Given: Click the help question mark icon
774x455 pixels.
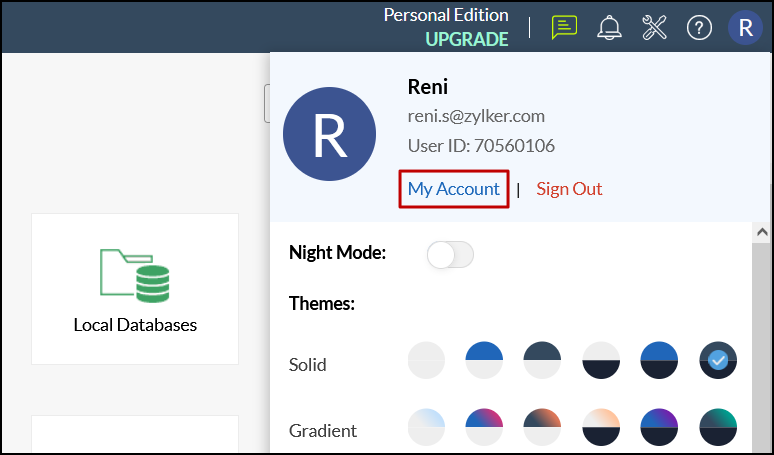Looking at the screenshot, I should click(700, 27).
